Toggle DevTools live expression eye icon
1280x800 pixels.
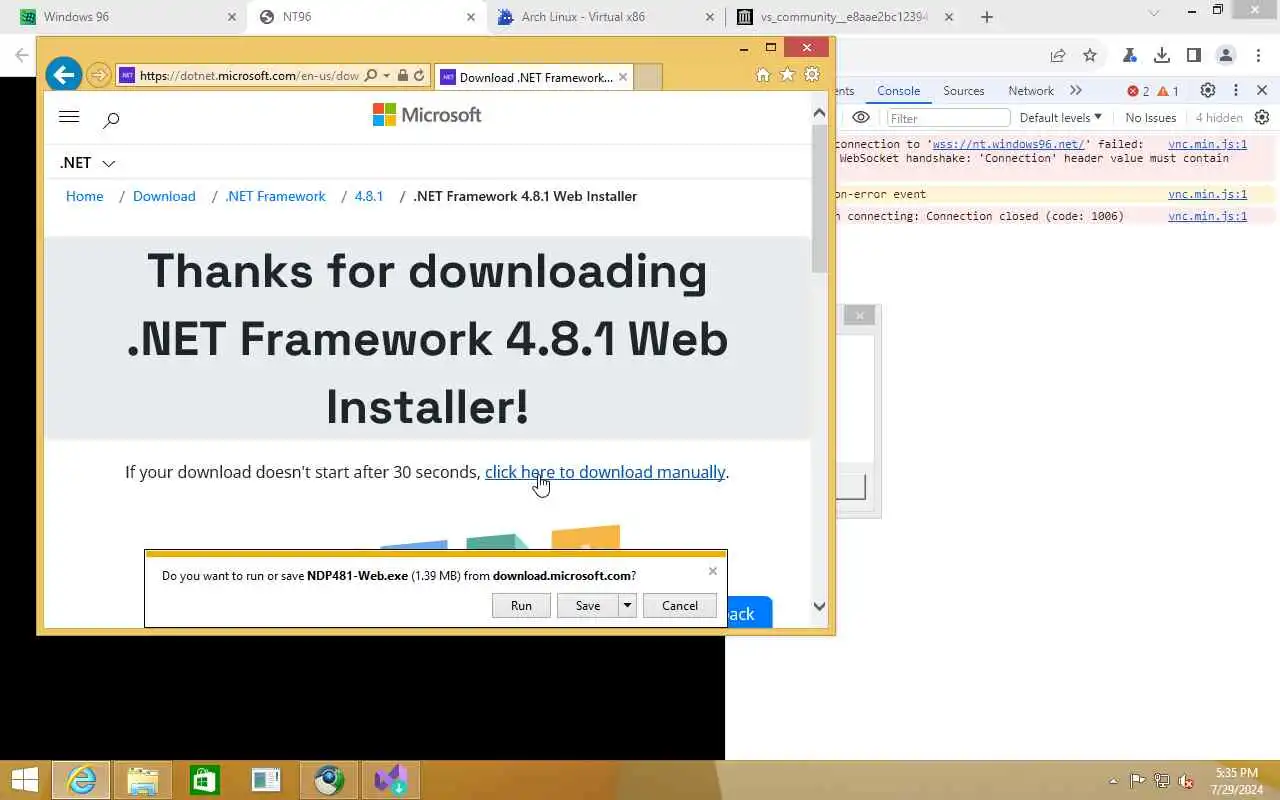(x=860, y=117)
